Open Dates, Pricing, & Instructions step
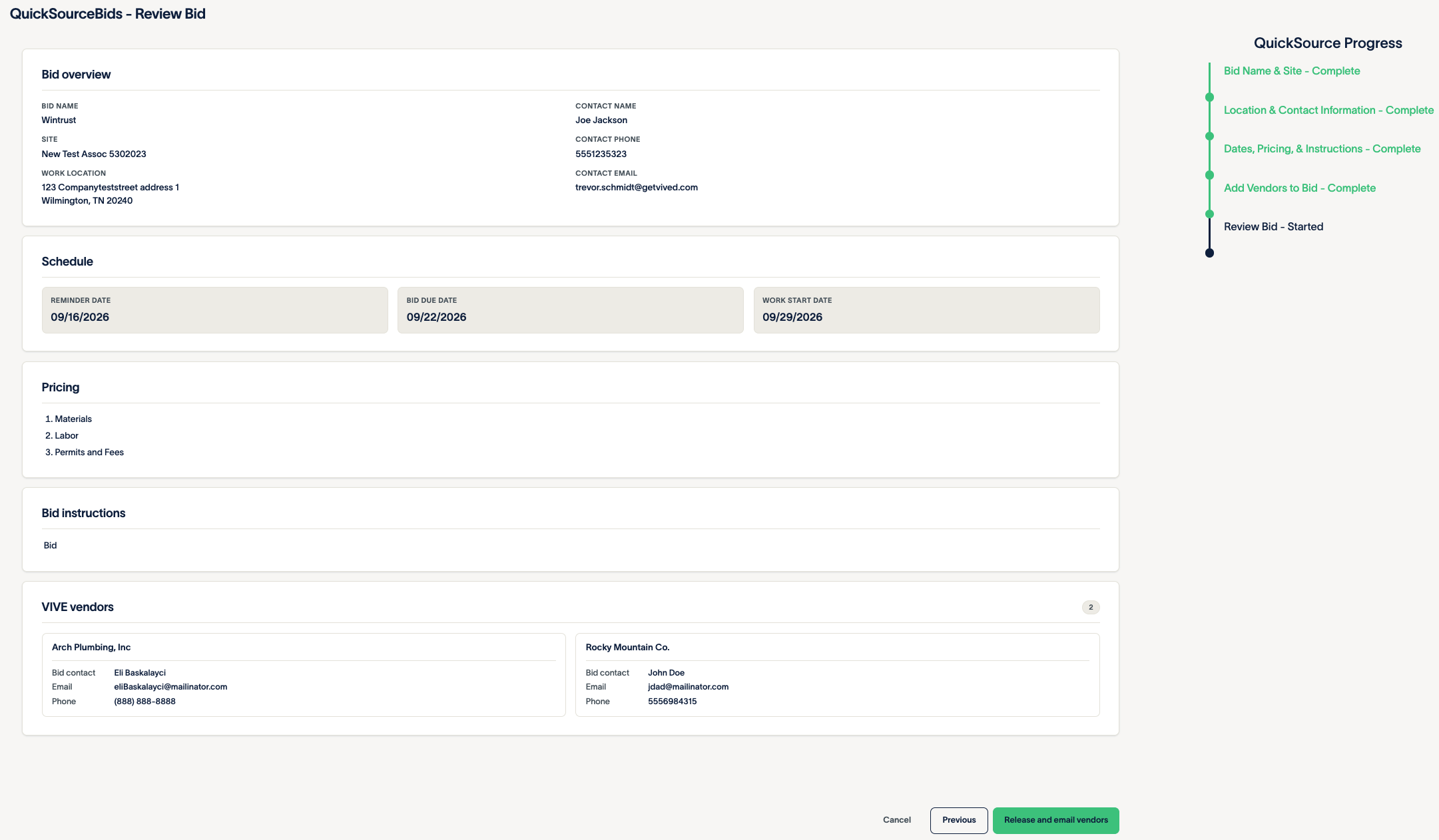 click(1322, 149)
